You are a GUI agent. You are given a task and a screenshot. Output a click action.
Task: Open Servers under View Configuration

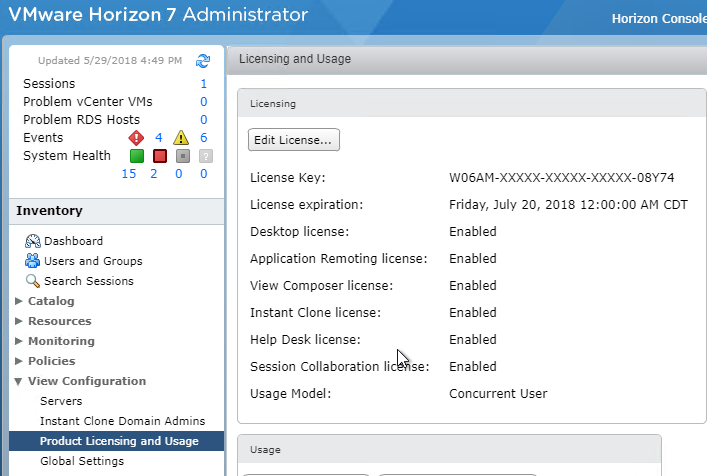(61, 401)
